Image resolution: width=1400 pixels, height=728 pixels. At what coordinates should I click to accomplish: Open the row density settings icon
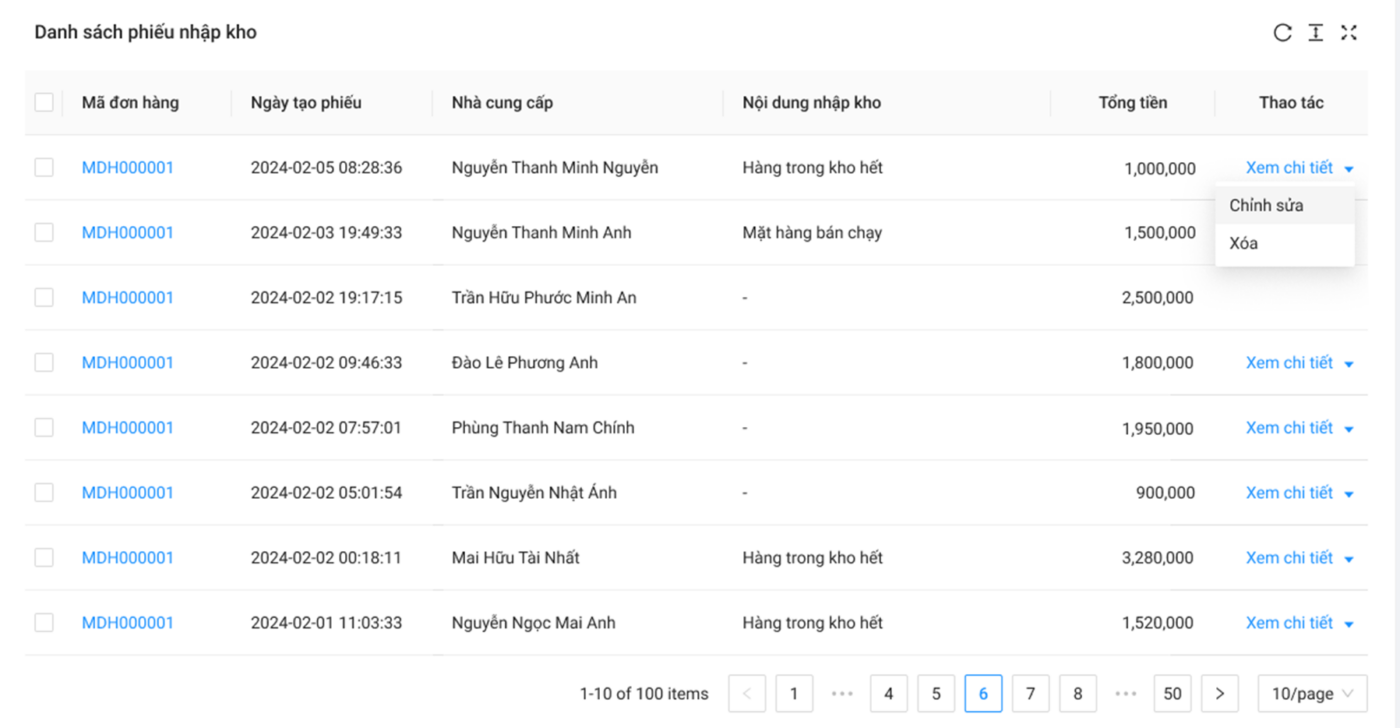point(1316,33)
